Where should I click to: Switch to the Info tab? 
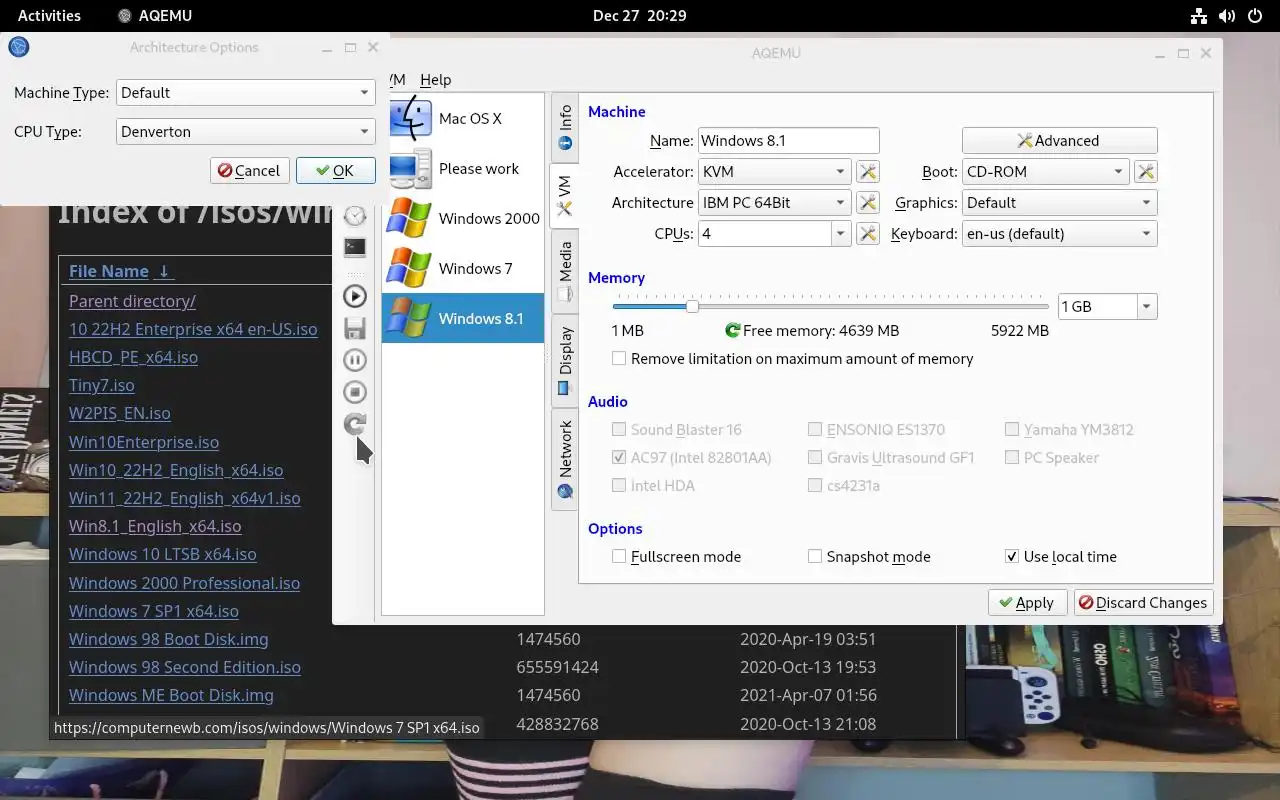565,127
